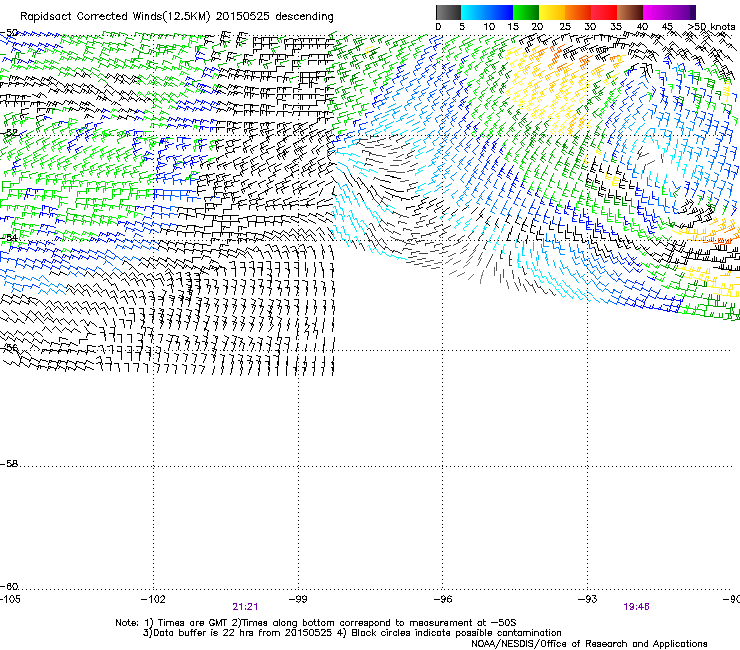This screenshot has width=740, height=650.
Task: Click the longitude label -105
Action: point(10,599)
